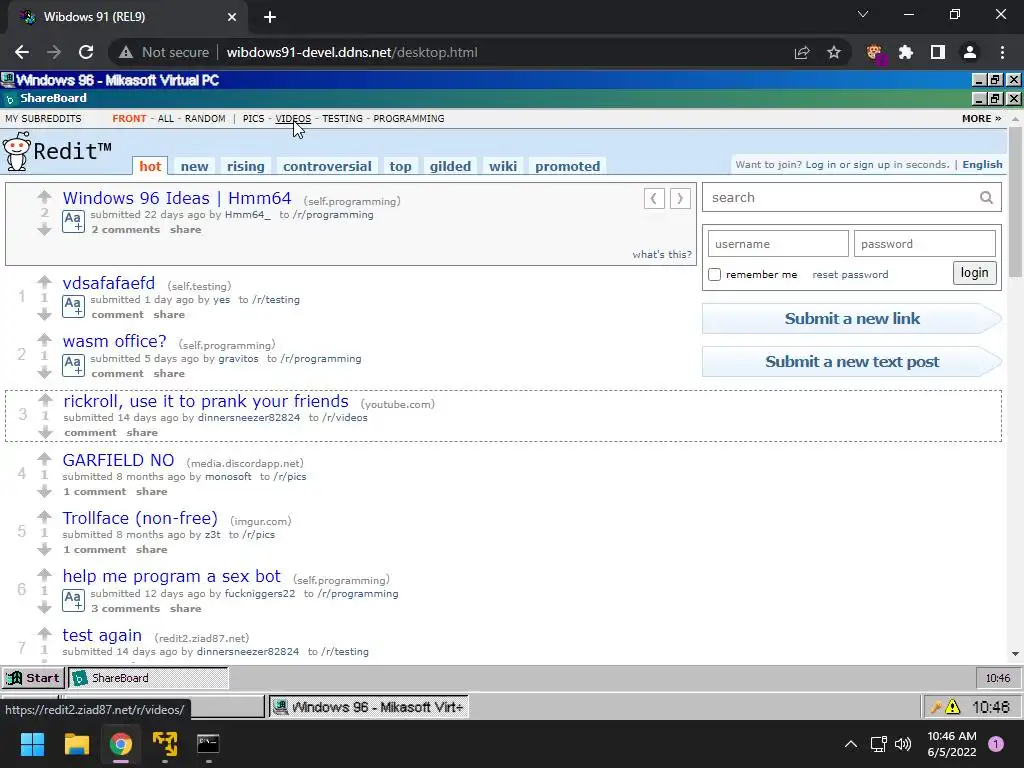The image size is (1024, 768).
Task: Switch to the 'rising' tab
Action: [246, 166]
